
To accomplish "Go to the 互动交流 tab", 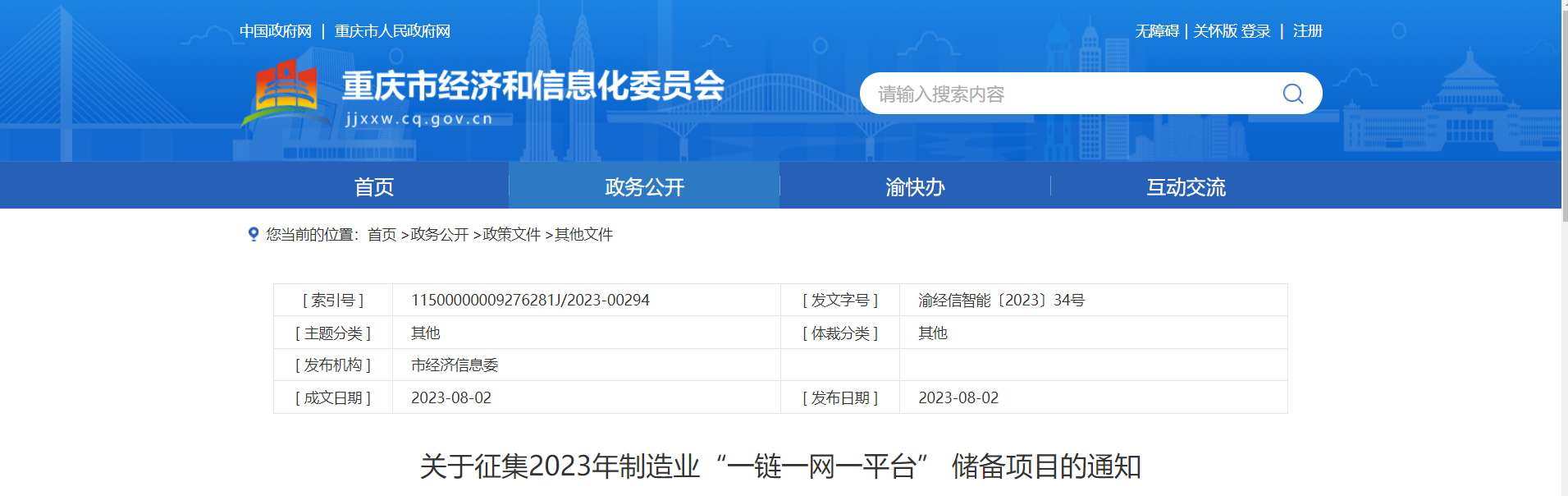I will click(1186, 187).
